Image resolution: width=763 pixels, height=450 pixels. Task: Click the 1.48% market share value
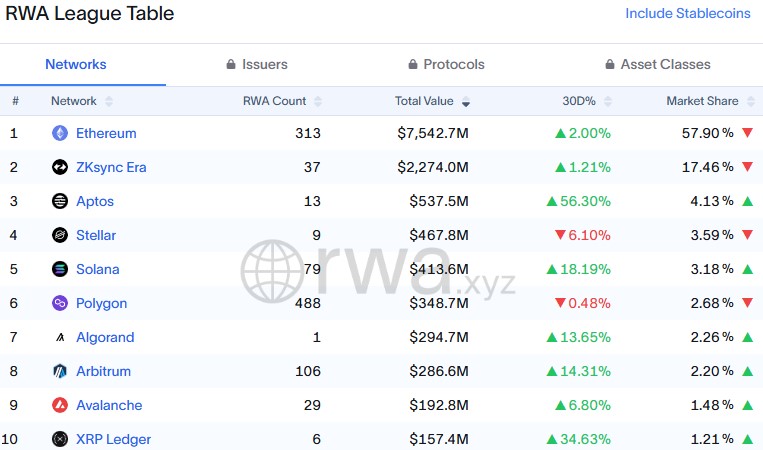[712, 406]
